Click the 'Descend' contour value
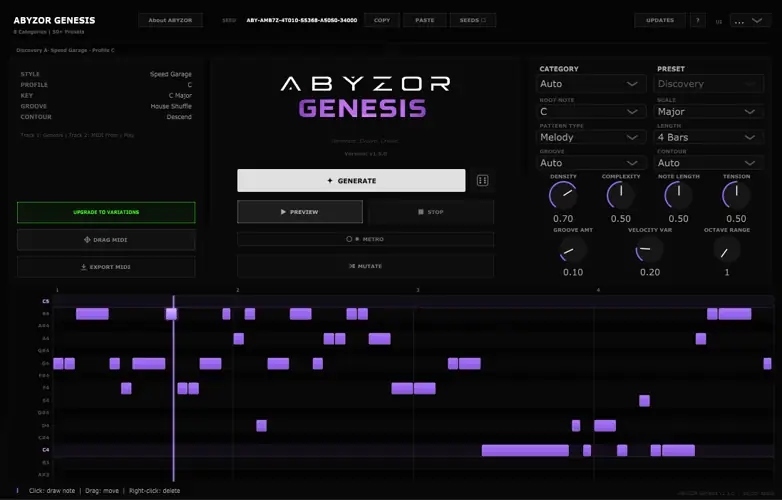Screen dimensions: 782x500 179,117
